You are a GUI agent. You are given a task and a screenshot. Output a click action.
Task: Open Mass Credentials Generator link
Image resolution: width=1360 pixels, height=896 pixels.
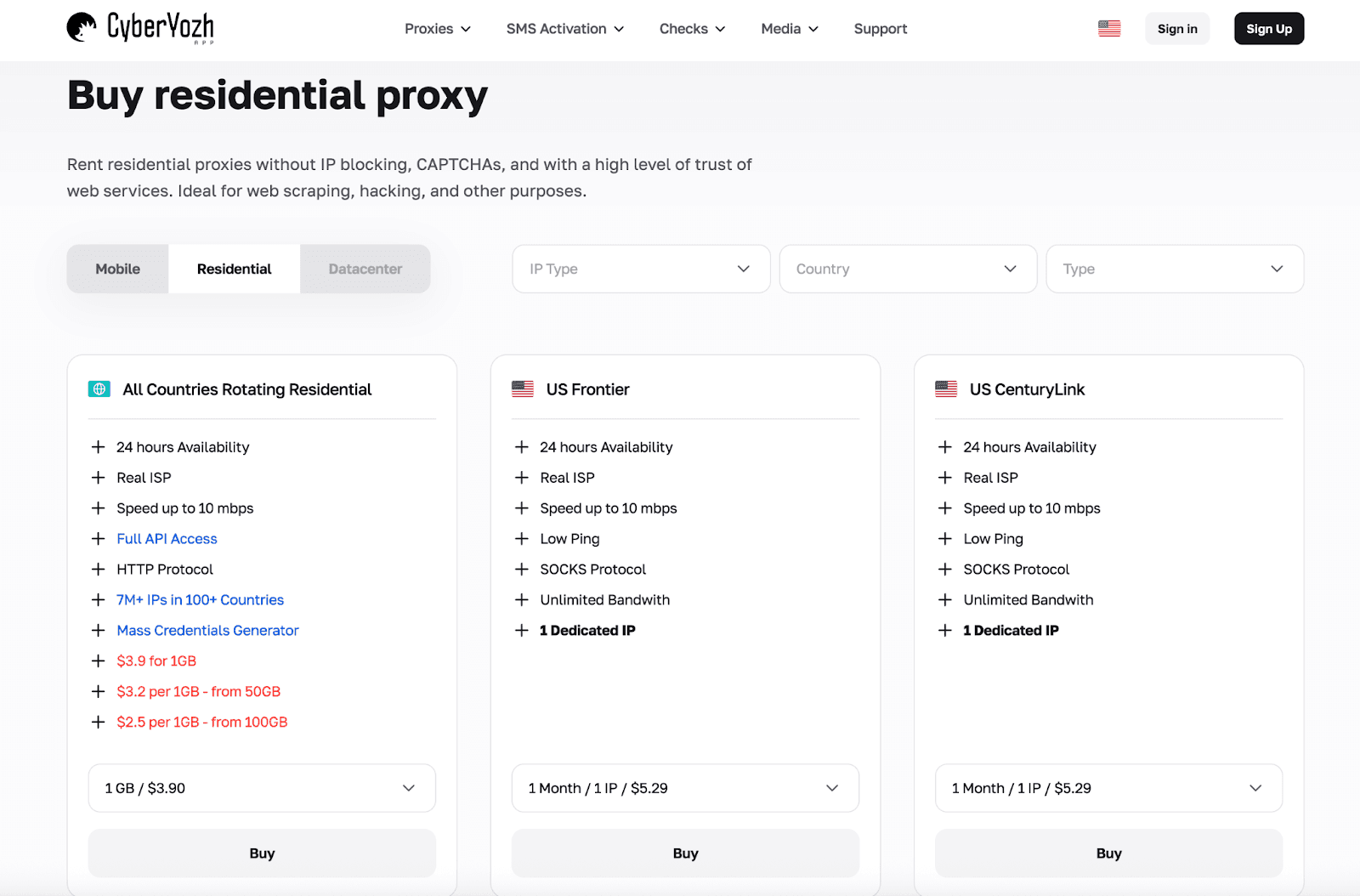click(208, 631)
